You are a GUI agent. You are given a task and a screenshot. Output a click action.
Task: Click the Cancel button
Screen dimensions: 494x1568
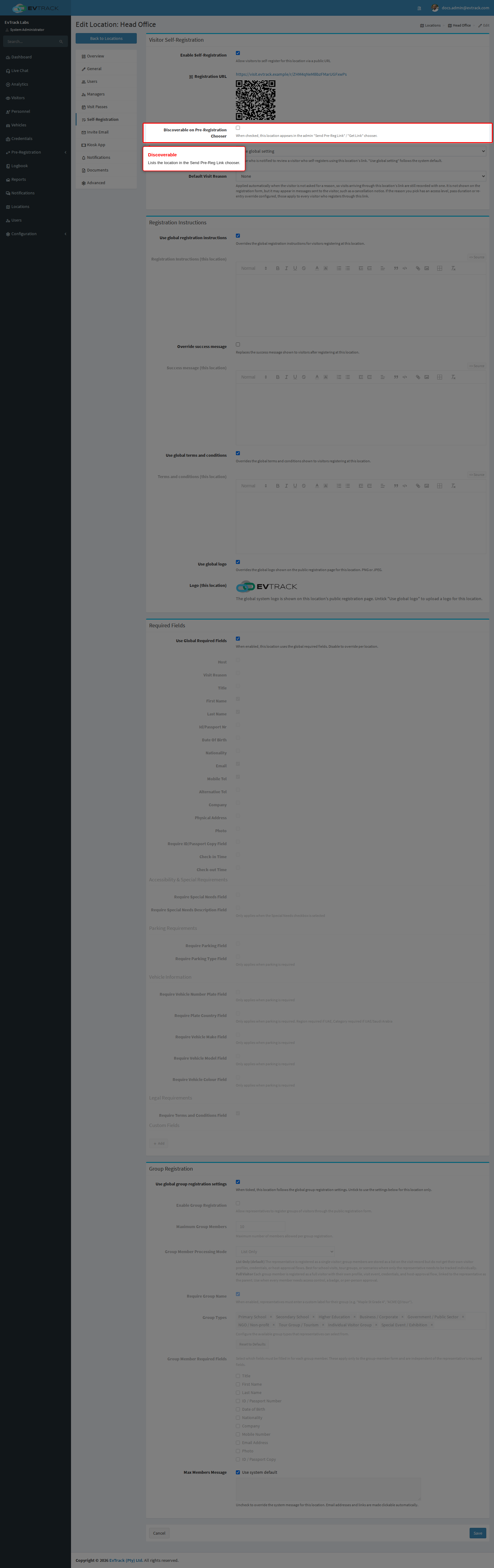pos(159,1533)
